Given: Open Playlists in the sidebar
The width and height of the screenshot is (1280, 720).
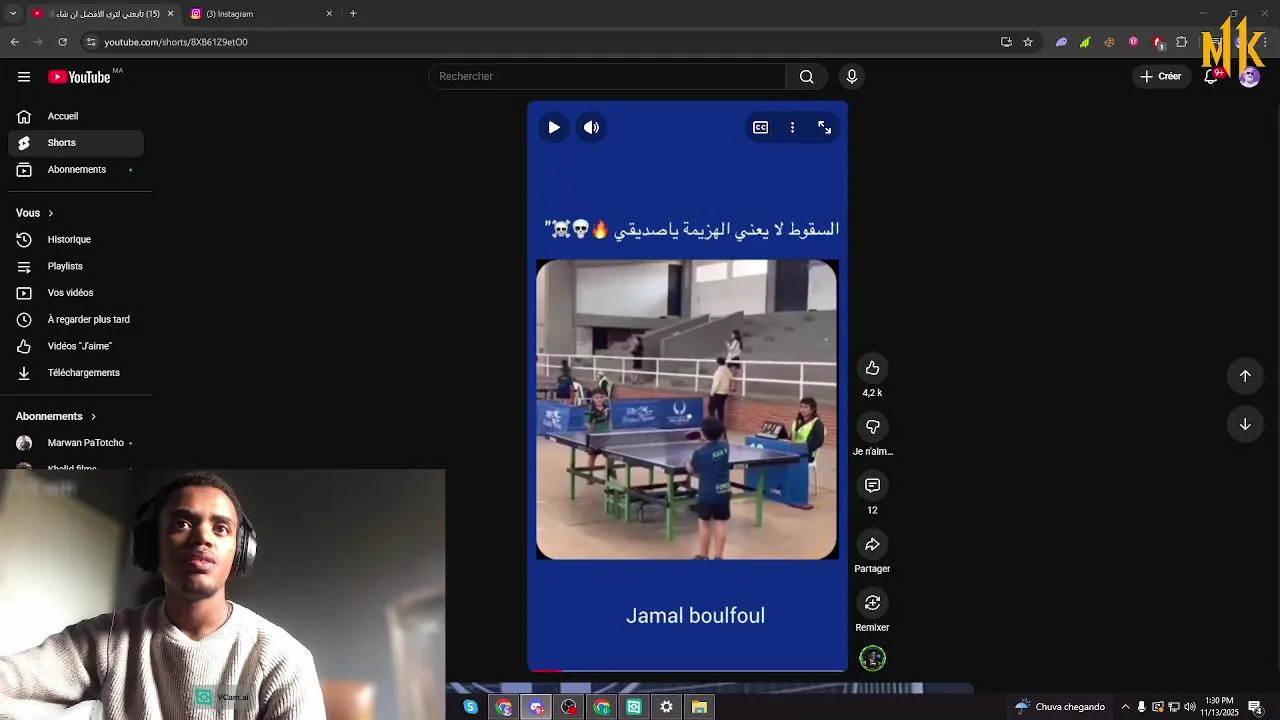Looking at the screenshot, I should pyautogui.click(x=76, y=266).
